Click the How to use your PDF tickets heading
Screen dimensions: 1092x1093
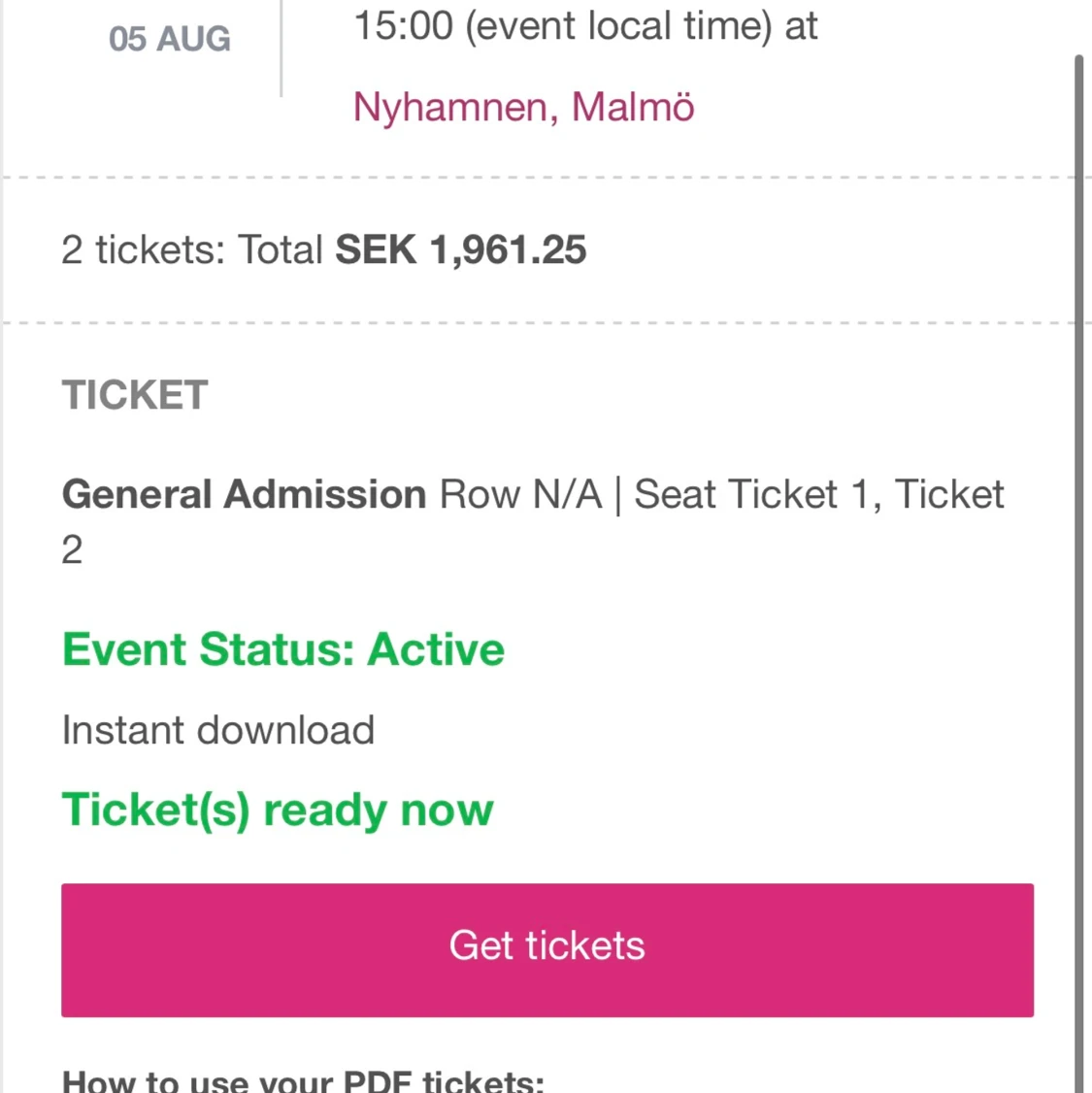pos(303,1081)
